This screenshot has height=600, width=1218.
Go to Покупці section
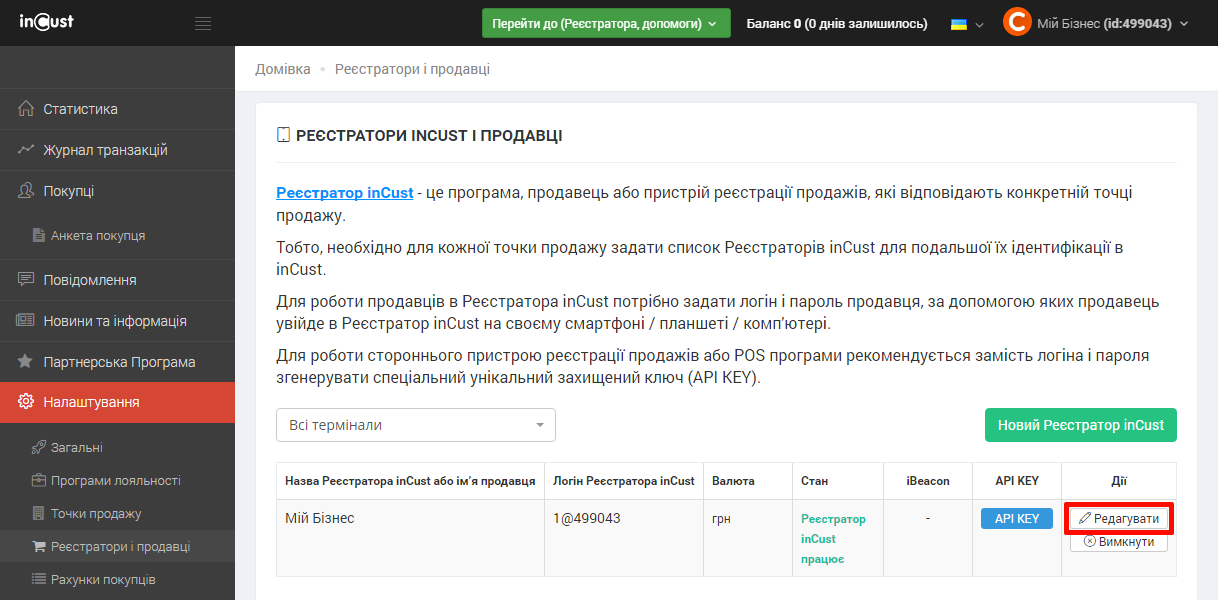[68, 191]
